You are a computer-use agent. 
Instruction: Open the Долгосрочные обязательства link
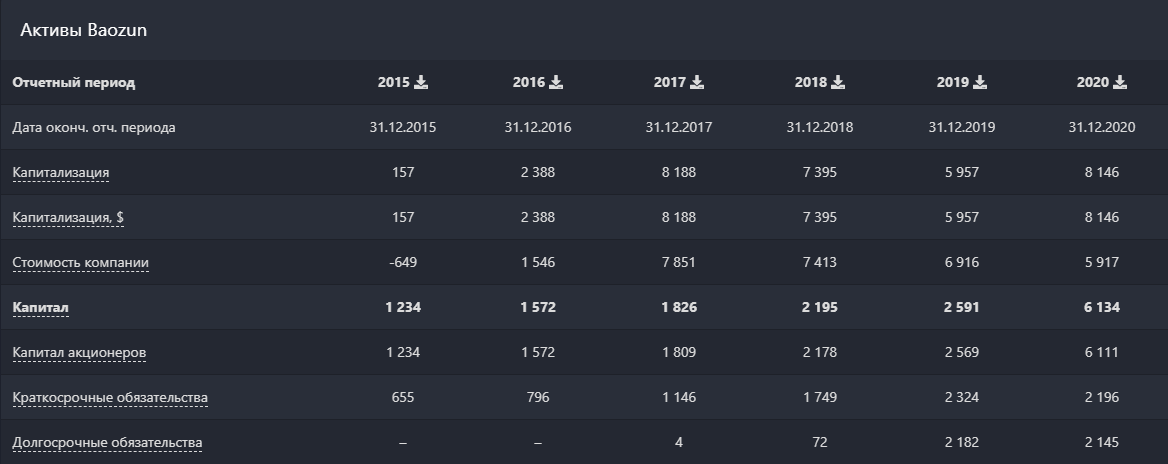click(107, 442)
